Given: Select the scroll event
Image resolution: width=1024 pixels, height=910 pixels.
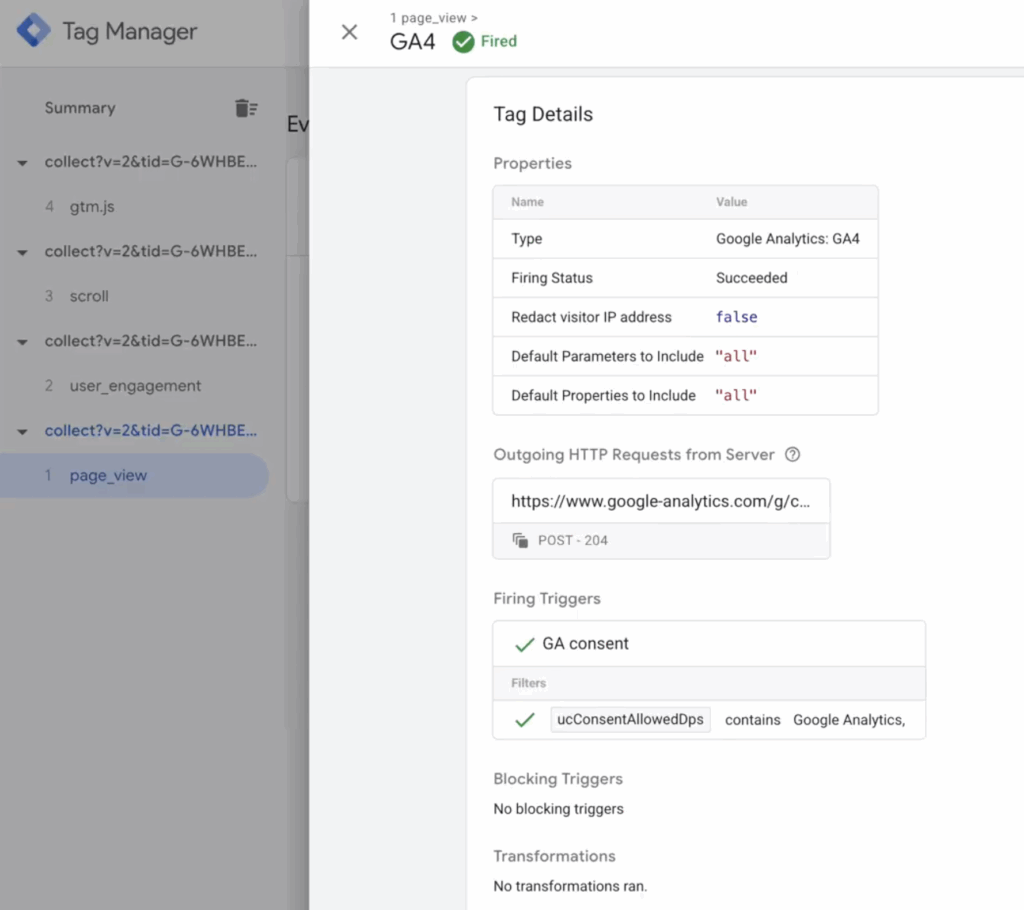Looking at the screenshot, I should point(89,296).
